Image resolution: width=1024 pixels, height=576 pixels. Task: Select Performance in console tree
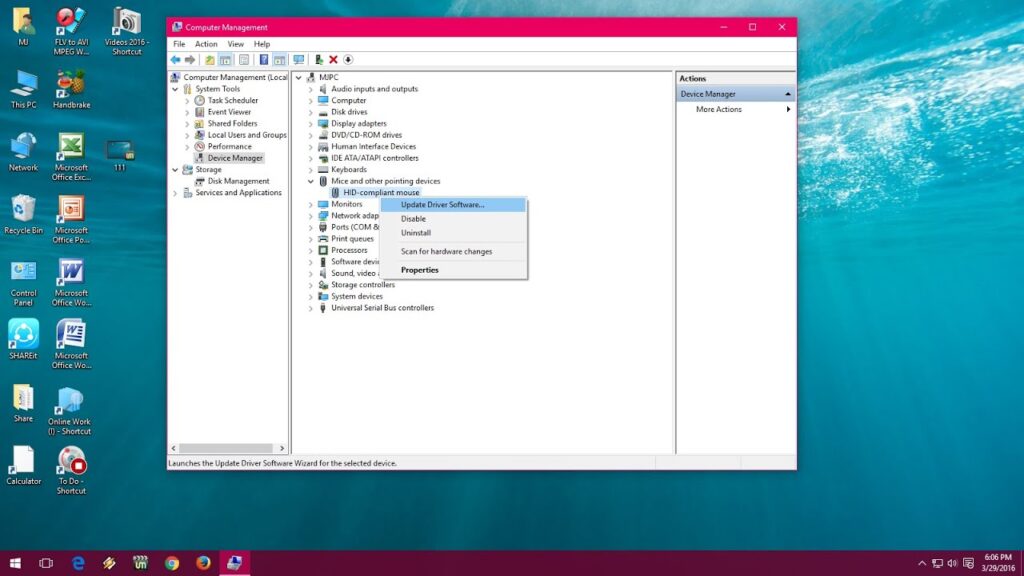(229, 147)
